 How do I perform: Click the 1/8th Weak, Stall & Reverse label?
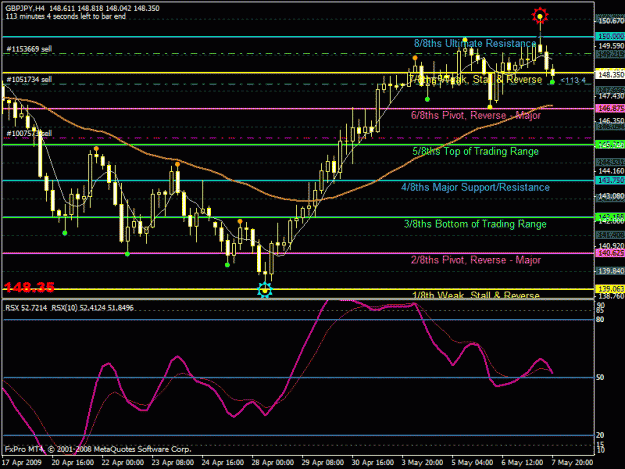(x=476, y=295)
